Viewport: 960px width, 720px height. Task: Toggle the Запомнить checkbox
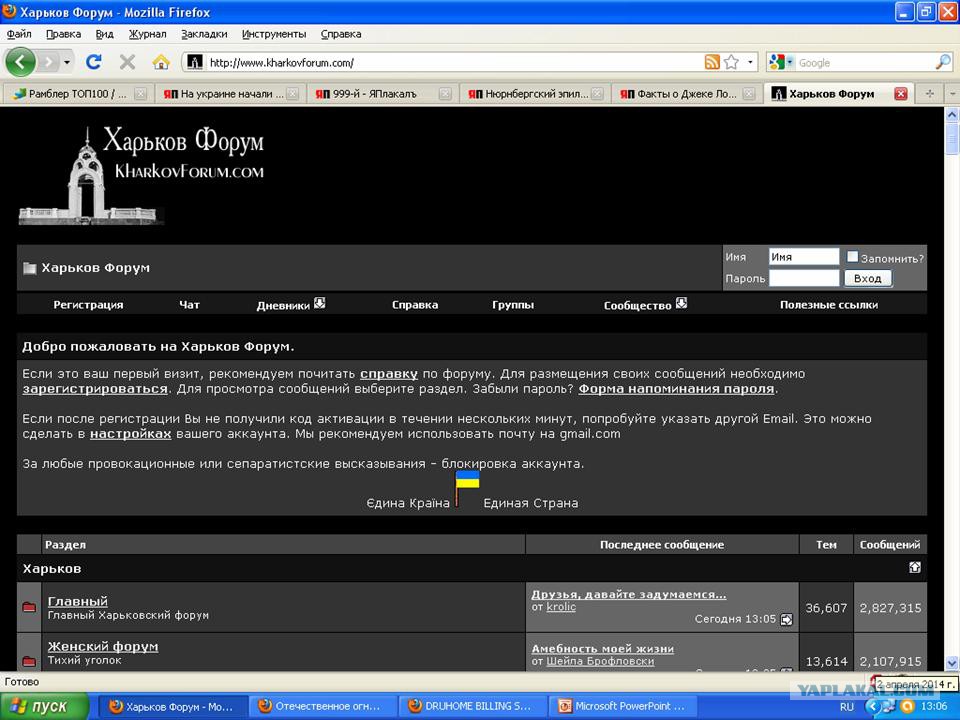coord(852,257)
